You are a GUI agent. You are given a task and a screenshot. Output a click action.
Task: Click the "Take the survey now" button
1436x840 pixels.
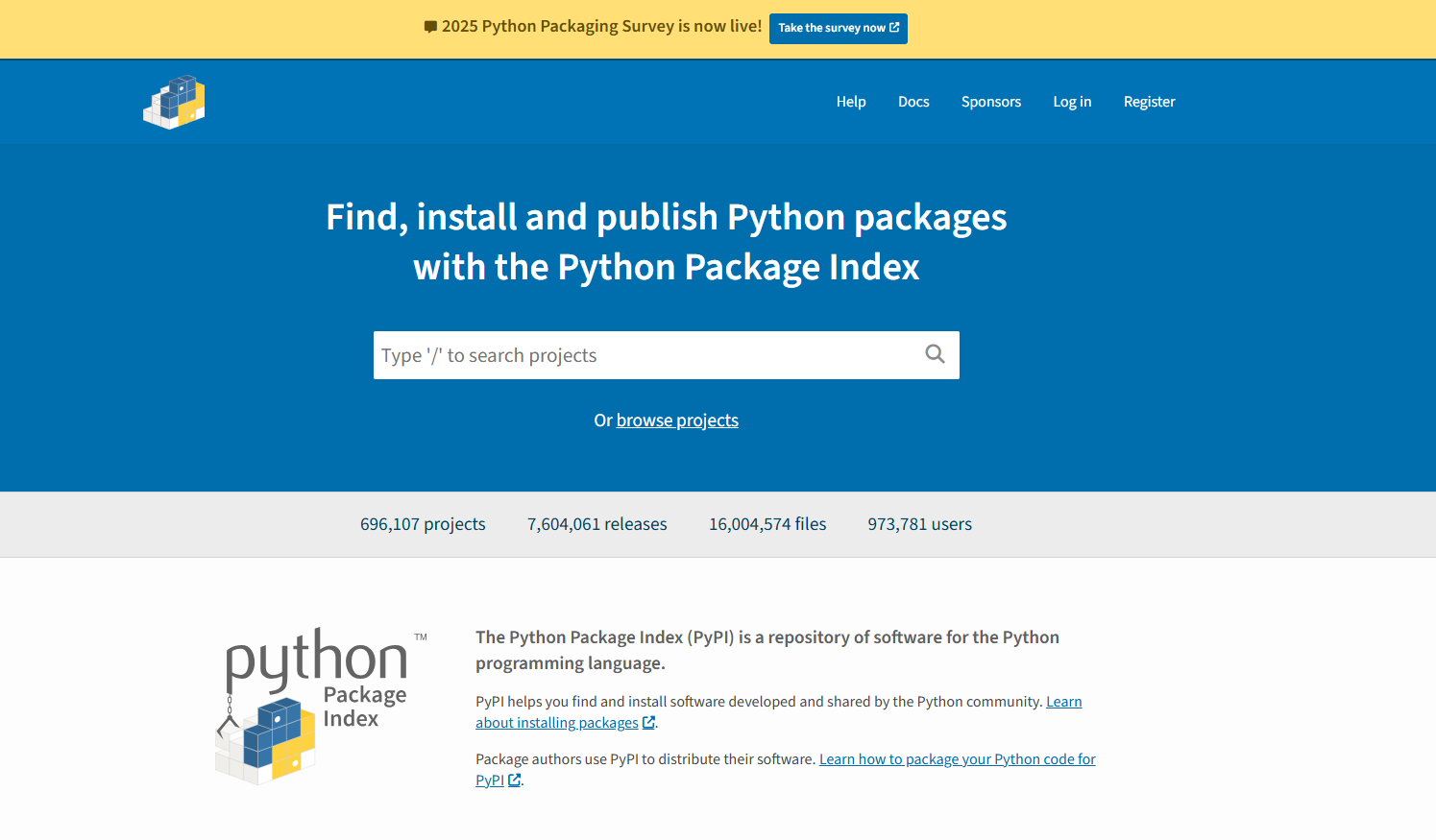pyautogui.click(x=839, y=28)
